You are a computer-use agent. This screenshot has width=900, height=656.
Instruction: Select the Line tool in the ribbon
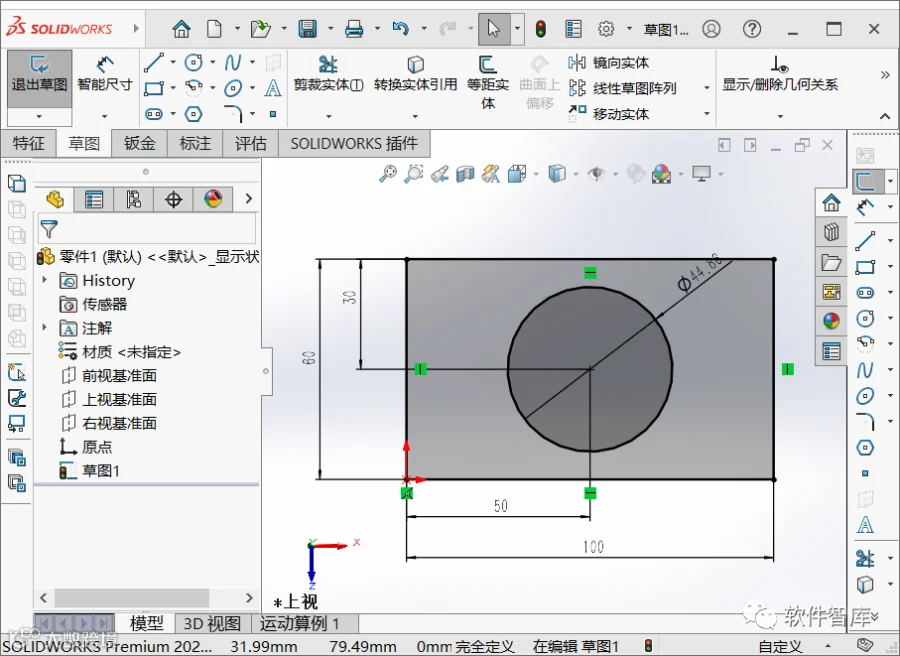(153, 62)
